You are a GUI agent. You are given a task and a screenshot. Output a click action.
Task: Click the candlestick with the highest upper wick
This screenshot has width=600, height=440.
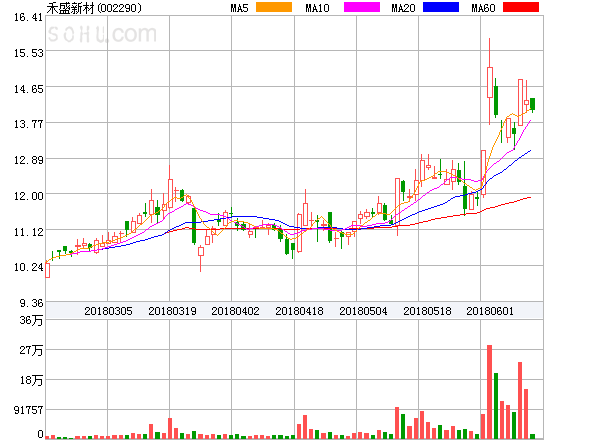(x=489, y=81)
